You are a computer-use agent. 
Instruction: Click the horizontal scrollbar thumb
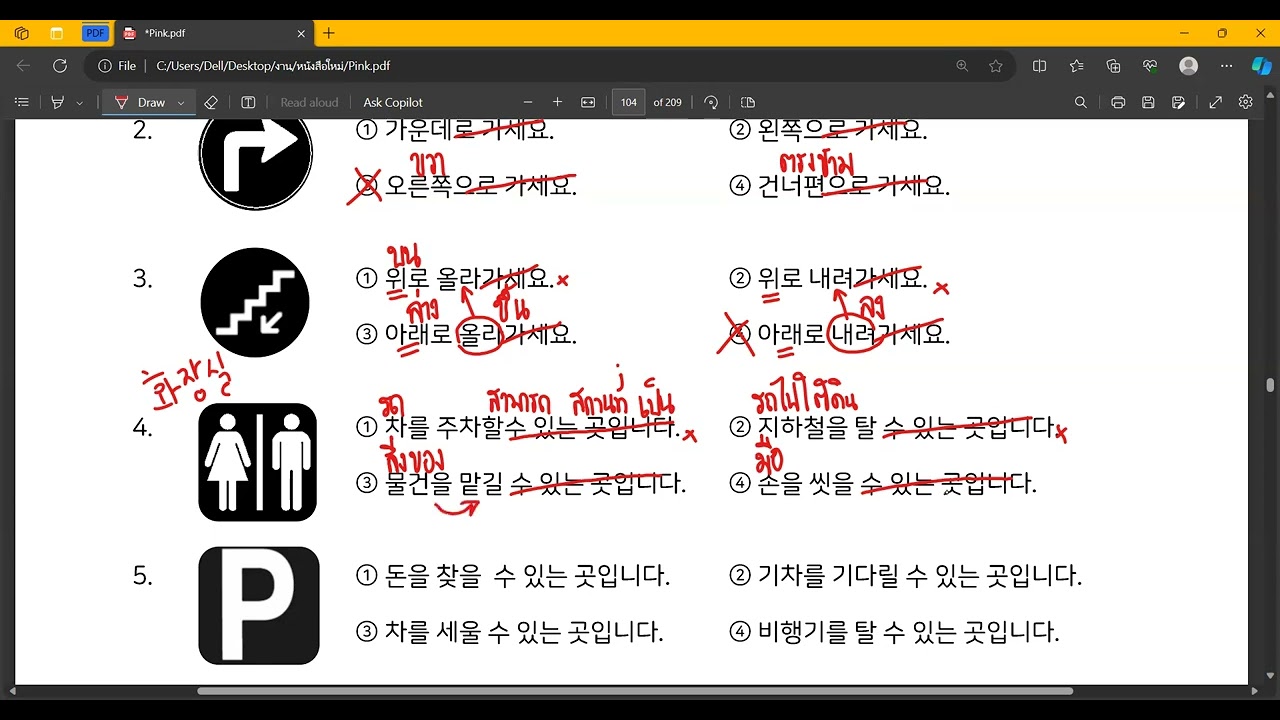[x=635, y=691]
